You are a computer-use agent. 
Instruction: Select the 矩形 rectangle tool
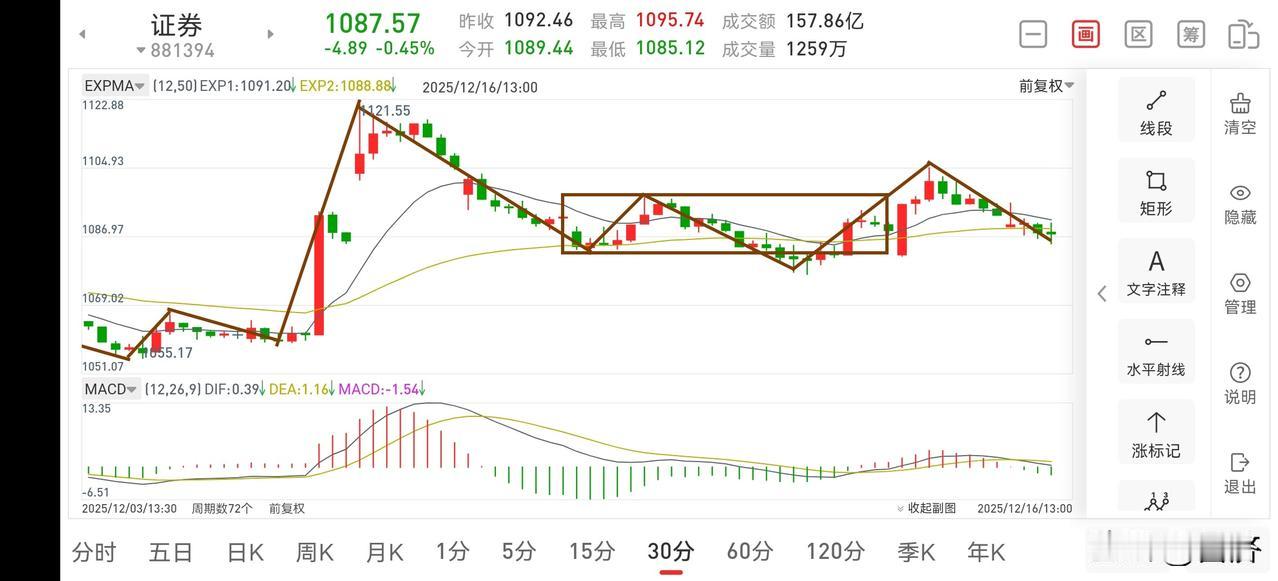[x=1156, y=191]
